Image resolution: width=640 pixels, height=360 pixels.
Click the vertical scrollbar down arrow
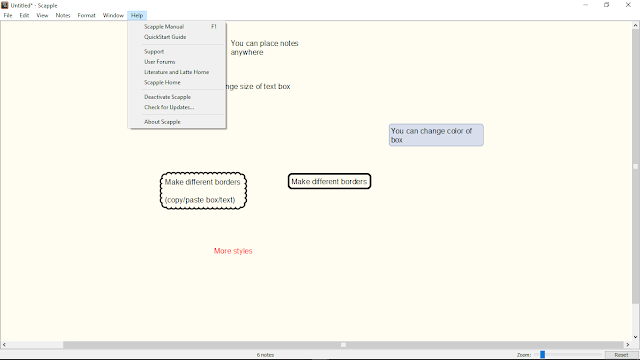tap(636, 337)
